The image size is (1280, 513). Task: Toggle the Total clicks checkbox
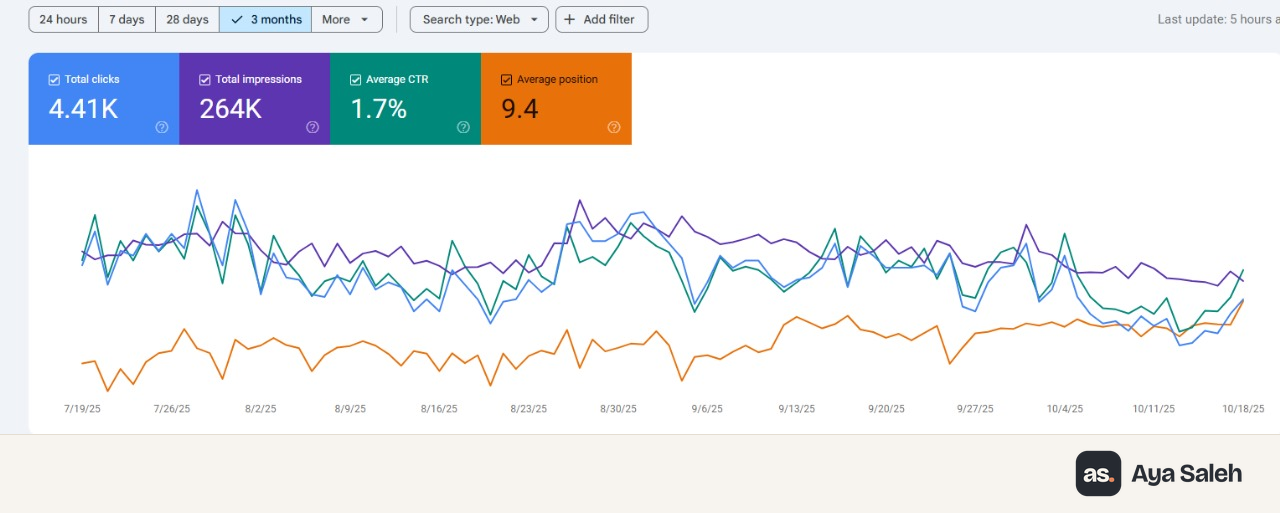[54, 80]
